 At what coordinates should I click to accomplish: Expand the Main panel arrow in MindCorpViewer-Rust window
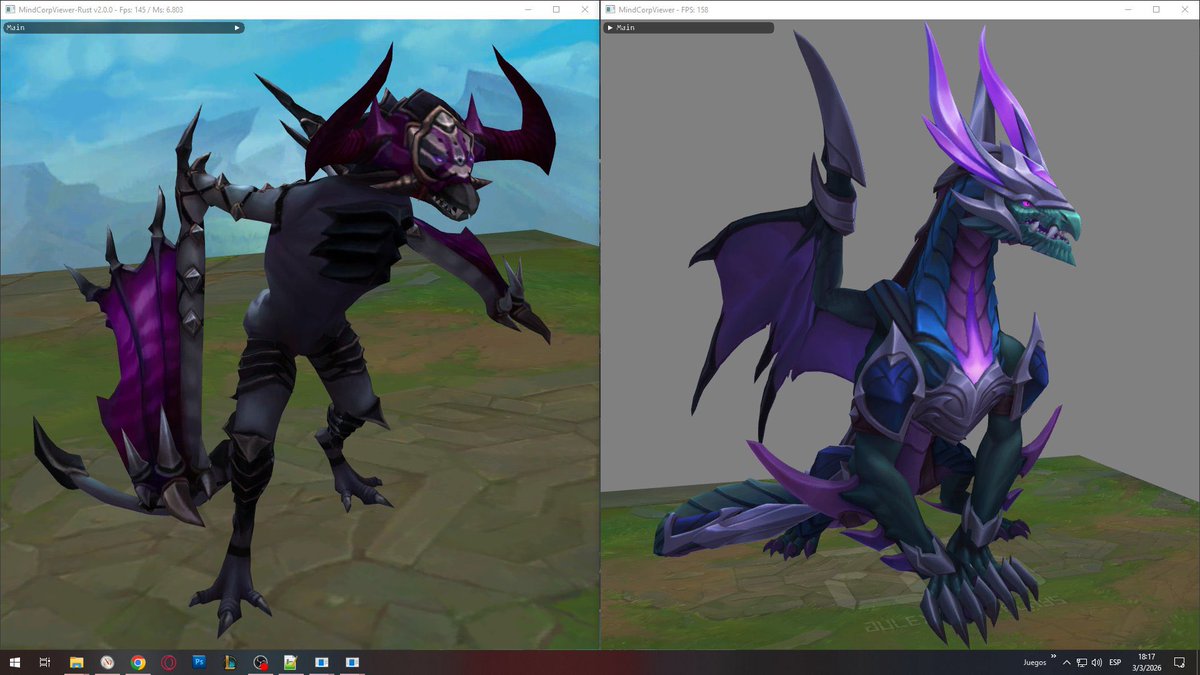tap(237, 28)
